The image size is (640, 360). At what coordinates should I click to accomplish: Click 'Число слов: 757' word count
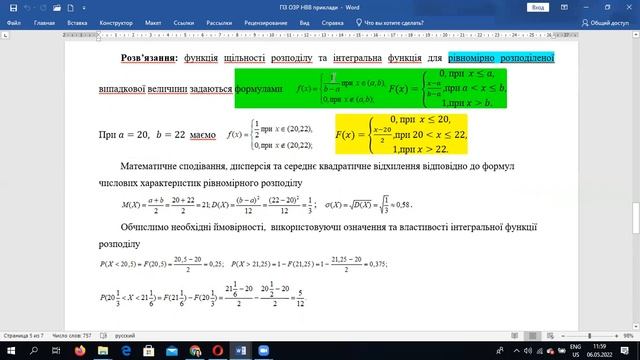coord(72,336)
